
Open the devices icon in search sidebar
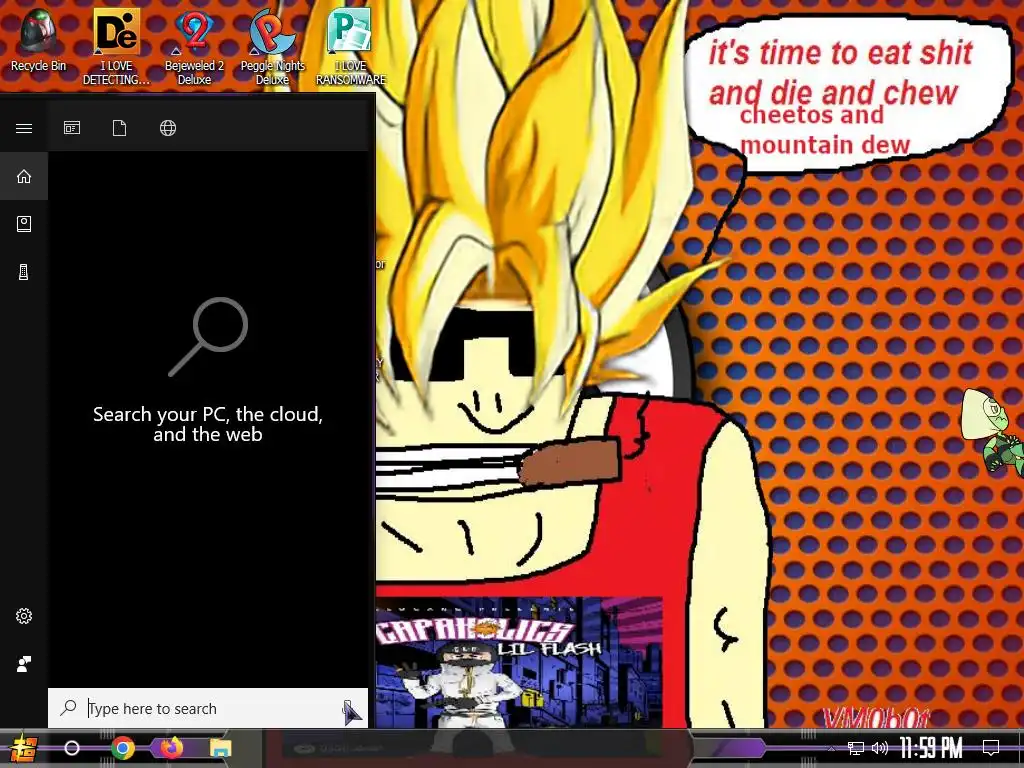click(24, 272)
